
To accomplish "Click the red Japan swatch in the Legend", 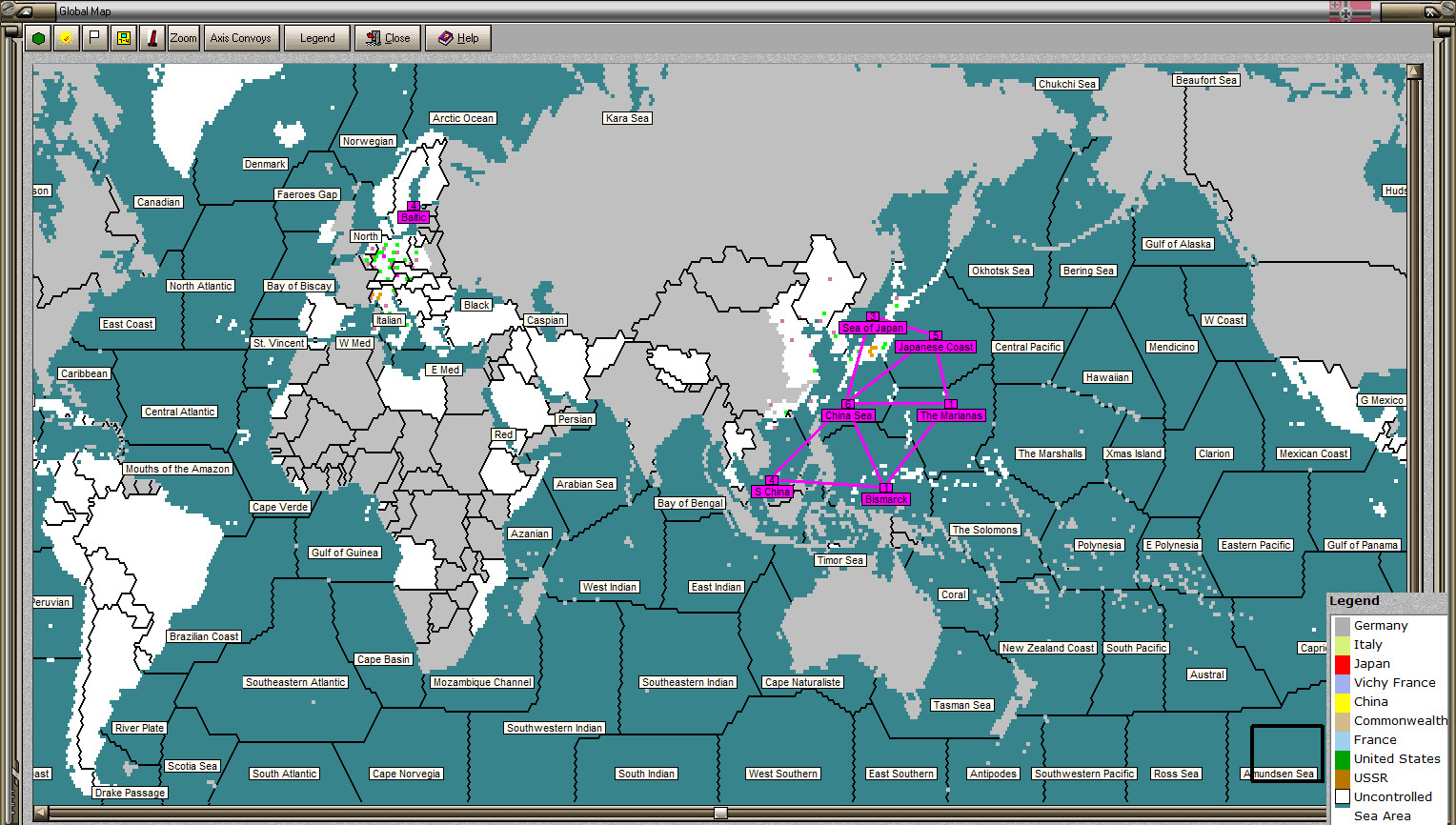I will click(x=1343, y=663).
